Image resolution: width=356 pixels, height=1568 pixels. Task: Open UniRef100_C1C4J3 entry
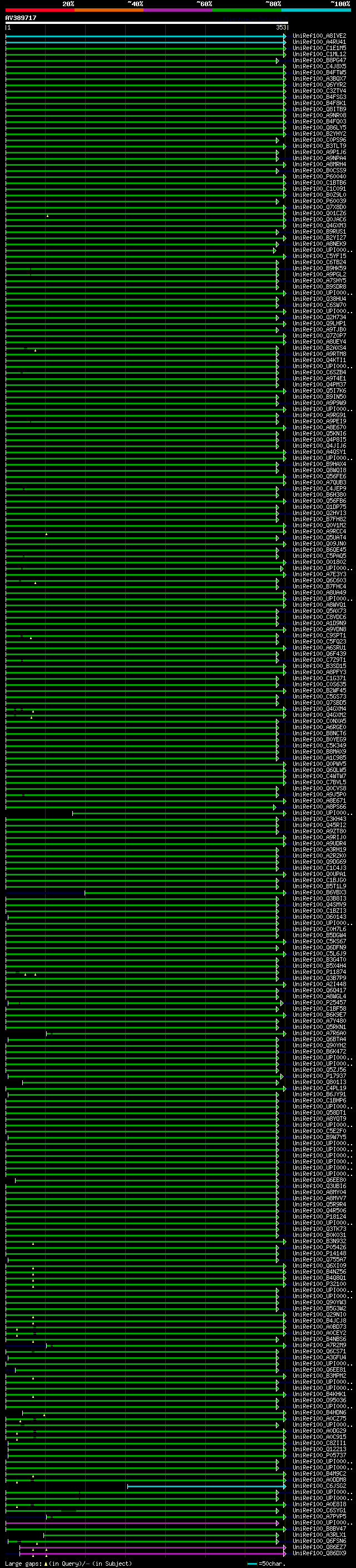[319, 867]
